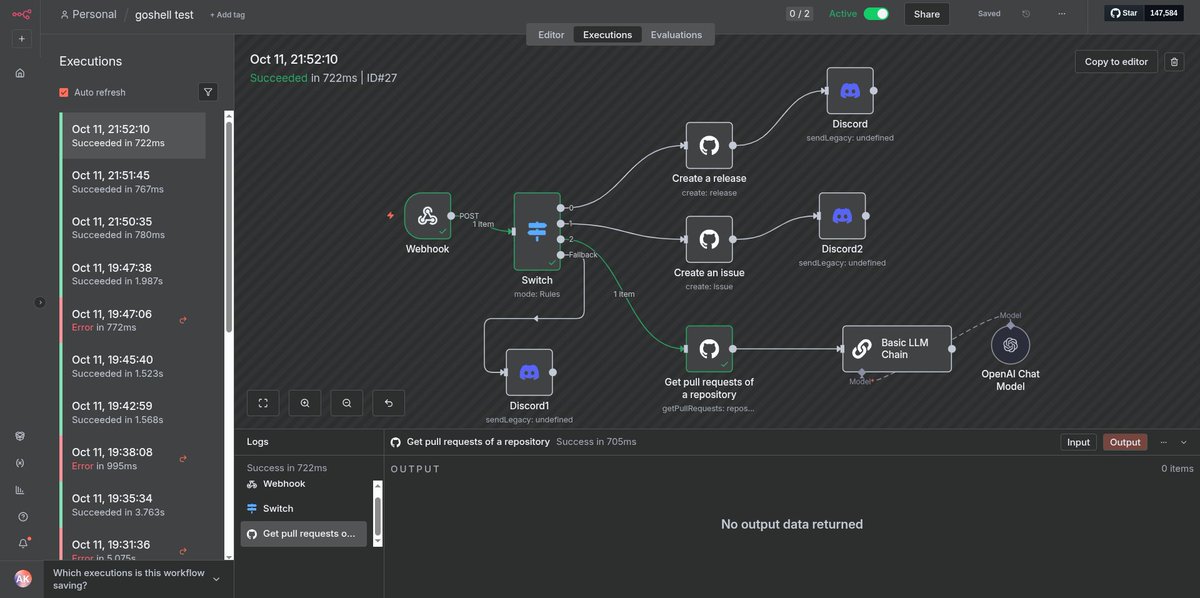Click the Personal project breadcrumb
1200x598 pixels.
point(88,14)
